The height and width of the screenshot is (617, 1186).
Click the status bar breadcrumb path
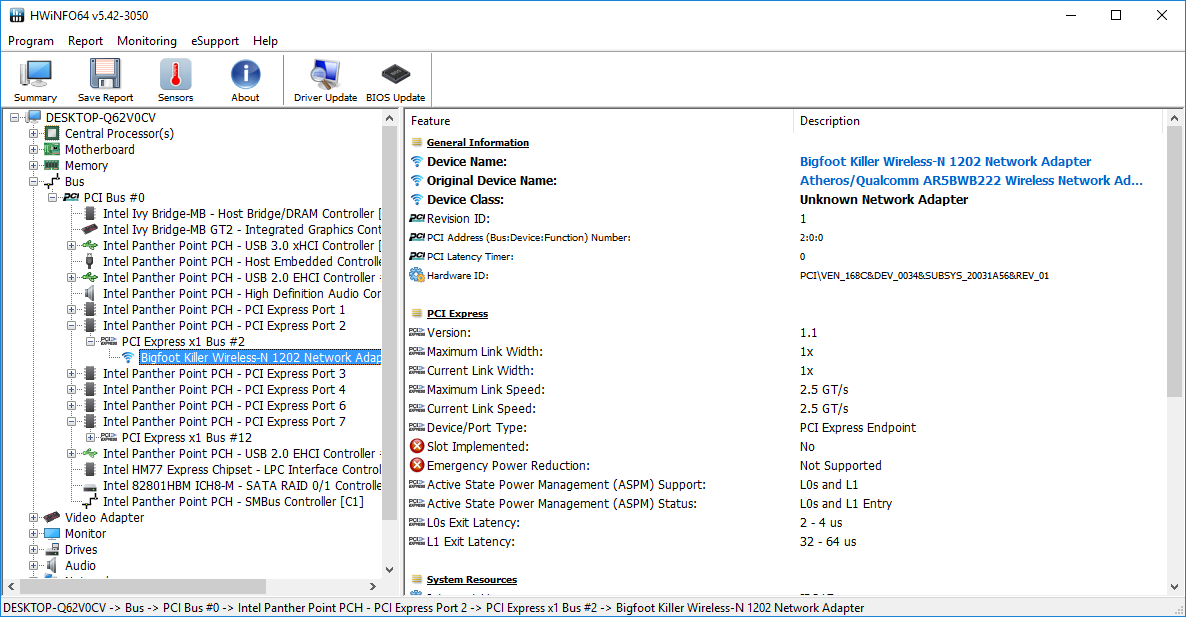tap(433, 608)
